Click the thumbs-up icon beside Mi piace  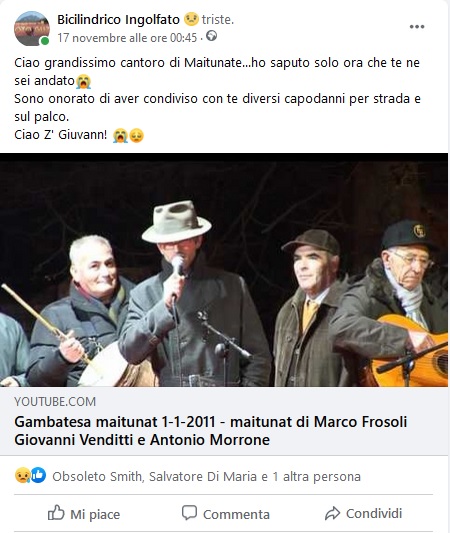pos(56,513)
